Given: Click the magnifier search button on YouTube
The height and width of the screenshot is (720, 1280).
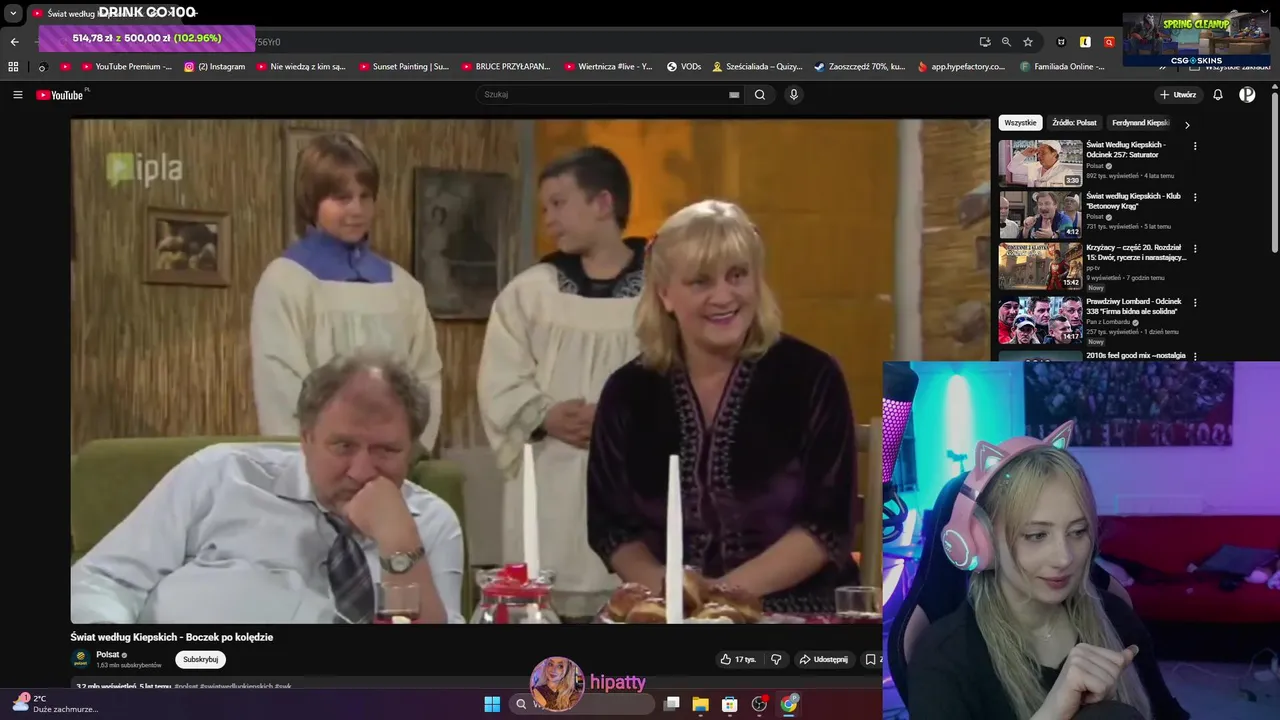Looking at the screenshot, I should [760, 95].
